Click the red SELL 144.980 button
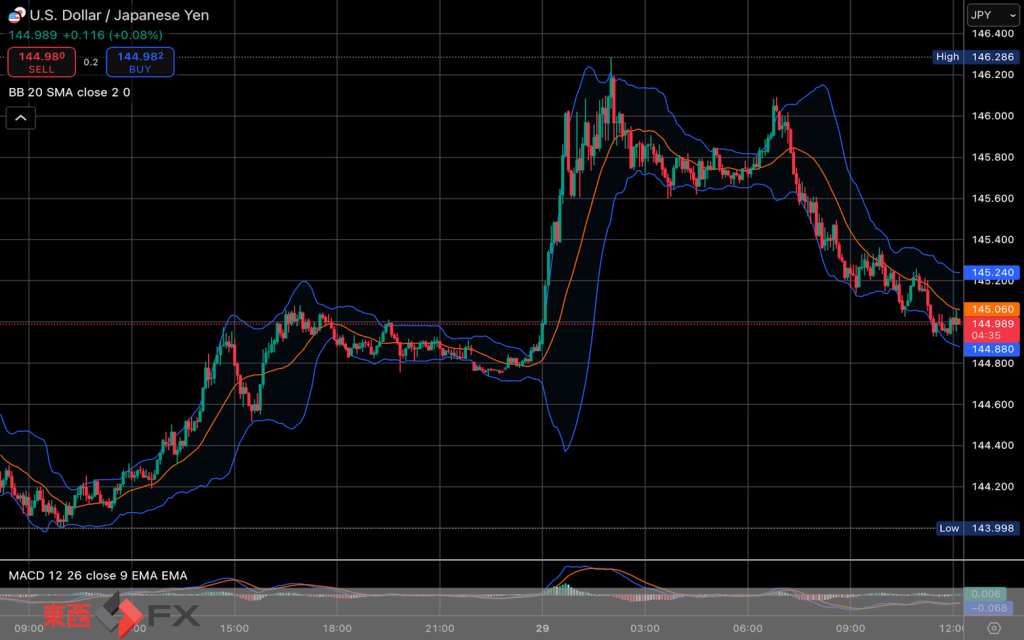Screen dimensions: 1024x640 pyautogui.click(x=42, y=62)
